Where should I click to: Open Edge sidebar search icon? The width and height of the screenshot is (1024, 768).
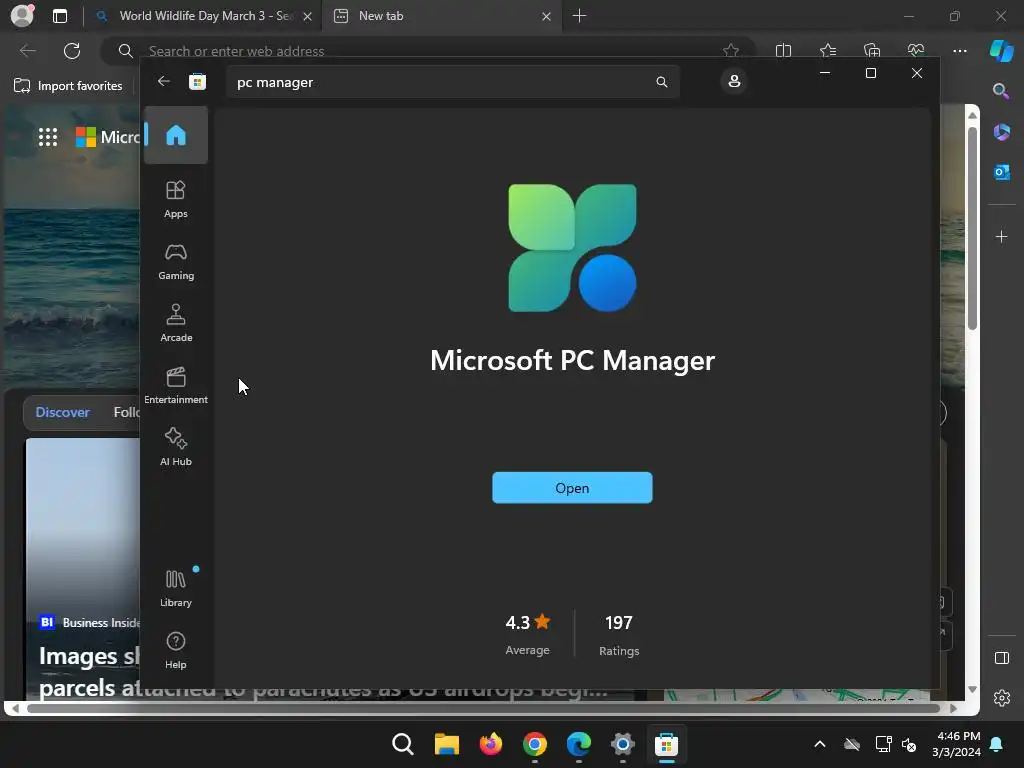tap(1001, 91)
